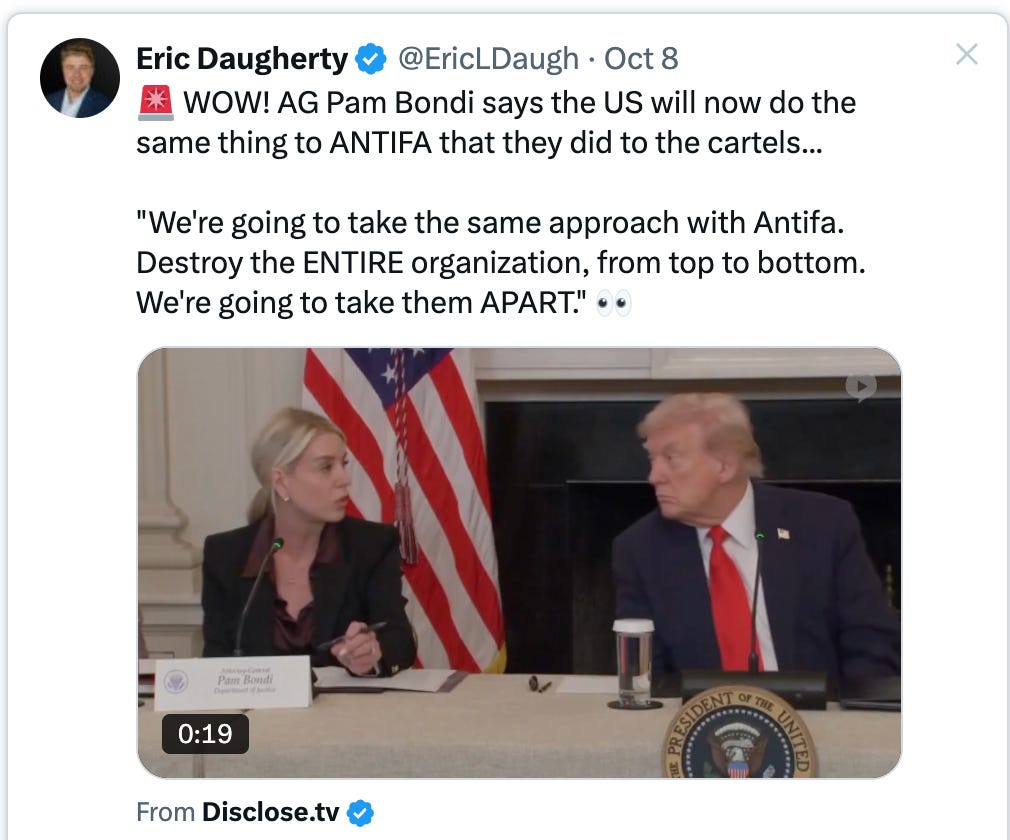The image size is (1010, 840).
Task: Click the quoted text about taking them APART
Action: click(x=500, y=262)
